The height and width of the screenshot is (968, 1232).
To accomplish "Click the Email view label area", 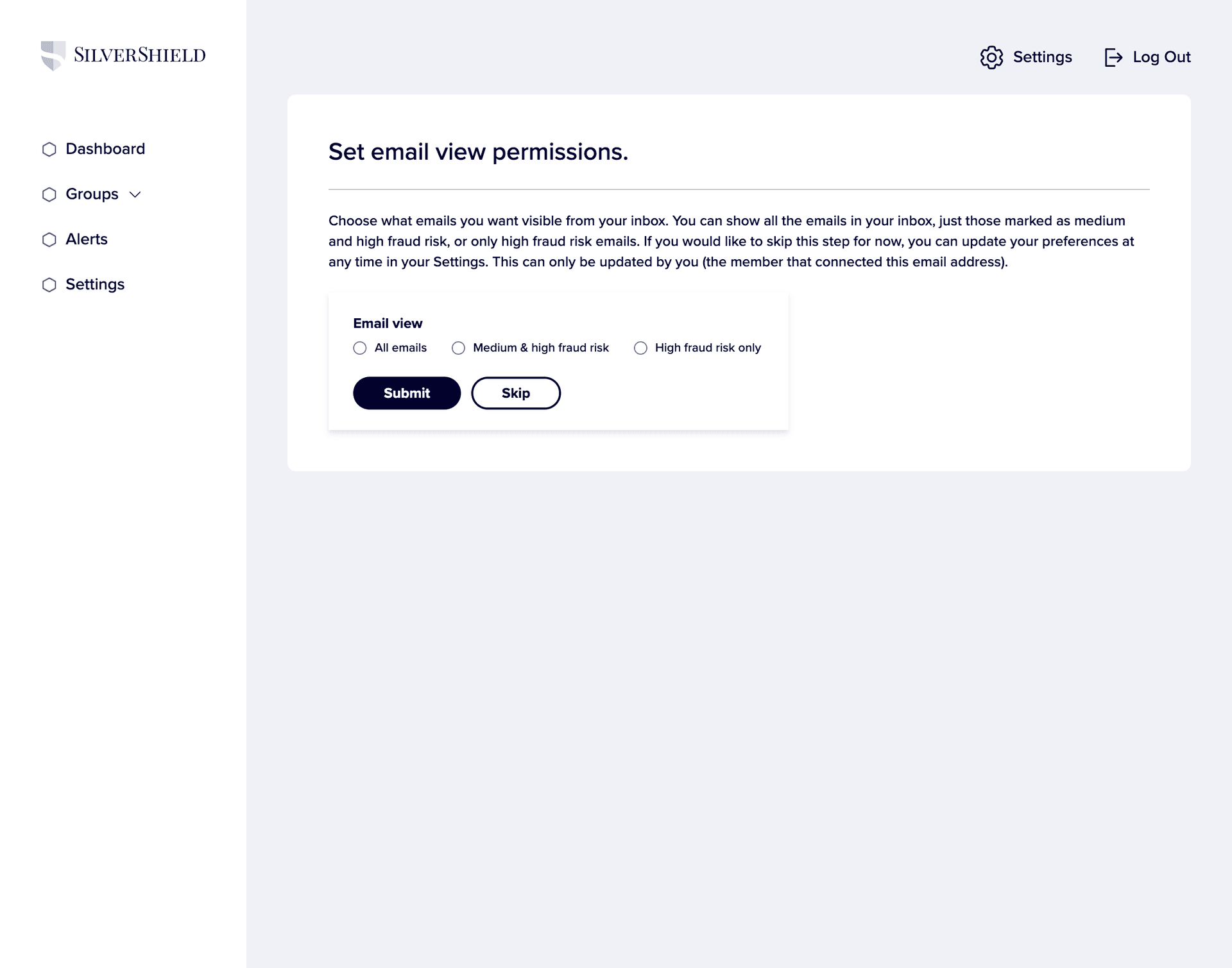I will click(x=388, y=323).
